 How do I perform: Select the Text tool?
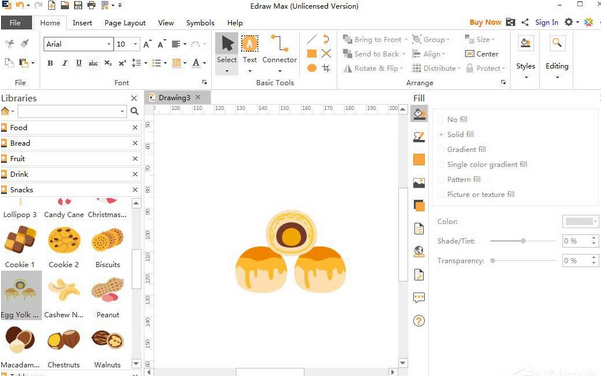coord(250,50)
